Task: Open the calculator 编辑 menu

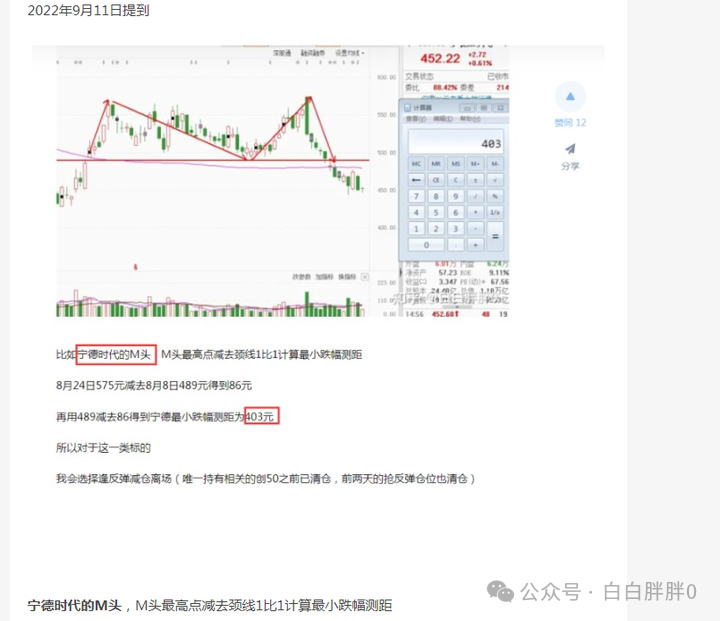Action: pyautogui.click(x=443, y=119)
